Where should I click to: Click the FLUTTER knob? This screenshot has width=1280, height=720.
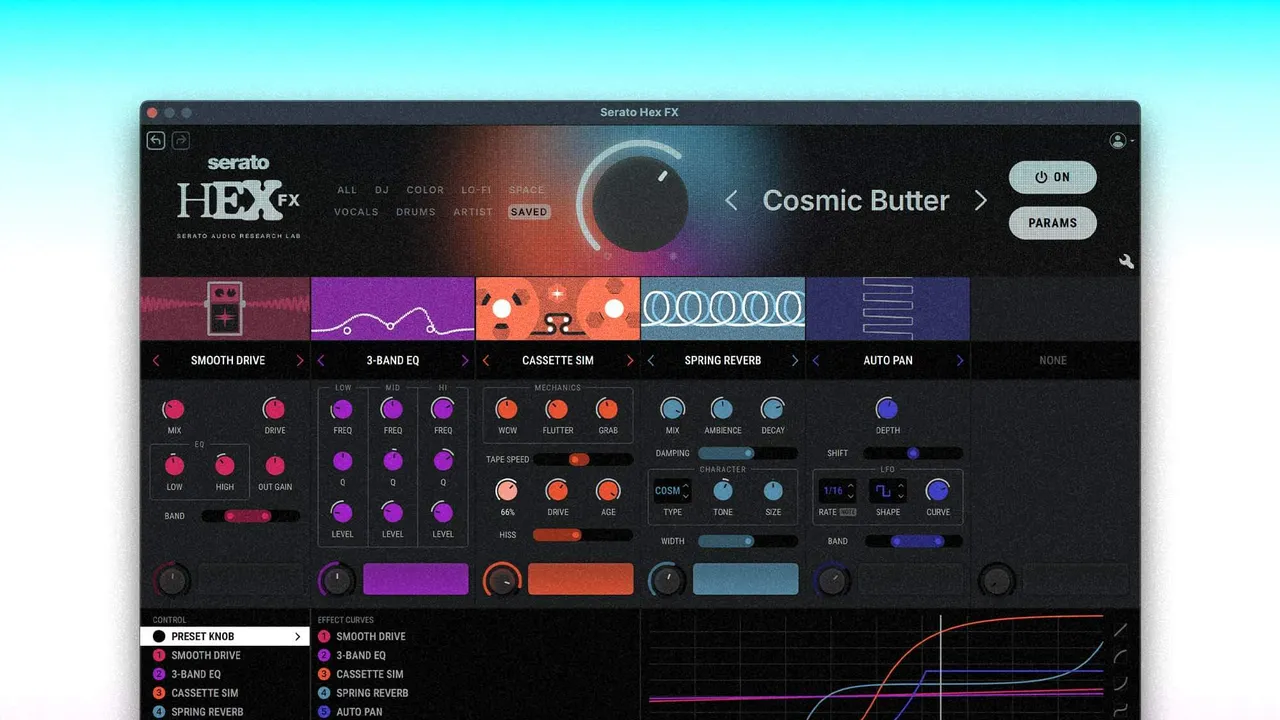point(557,409)
